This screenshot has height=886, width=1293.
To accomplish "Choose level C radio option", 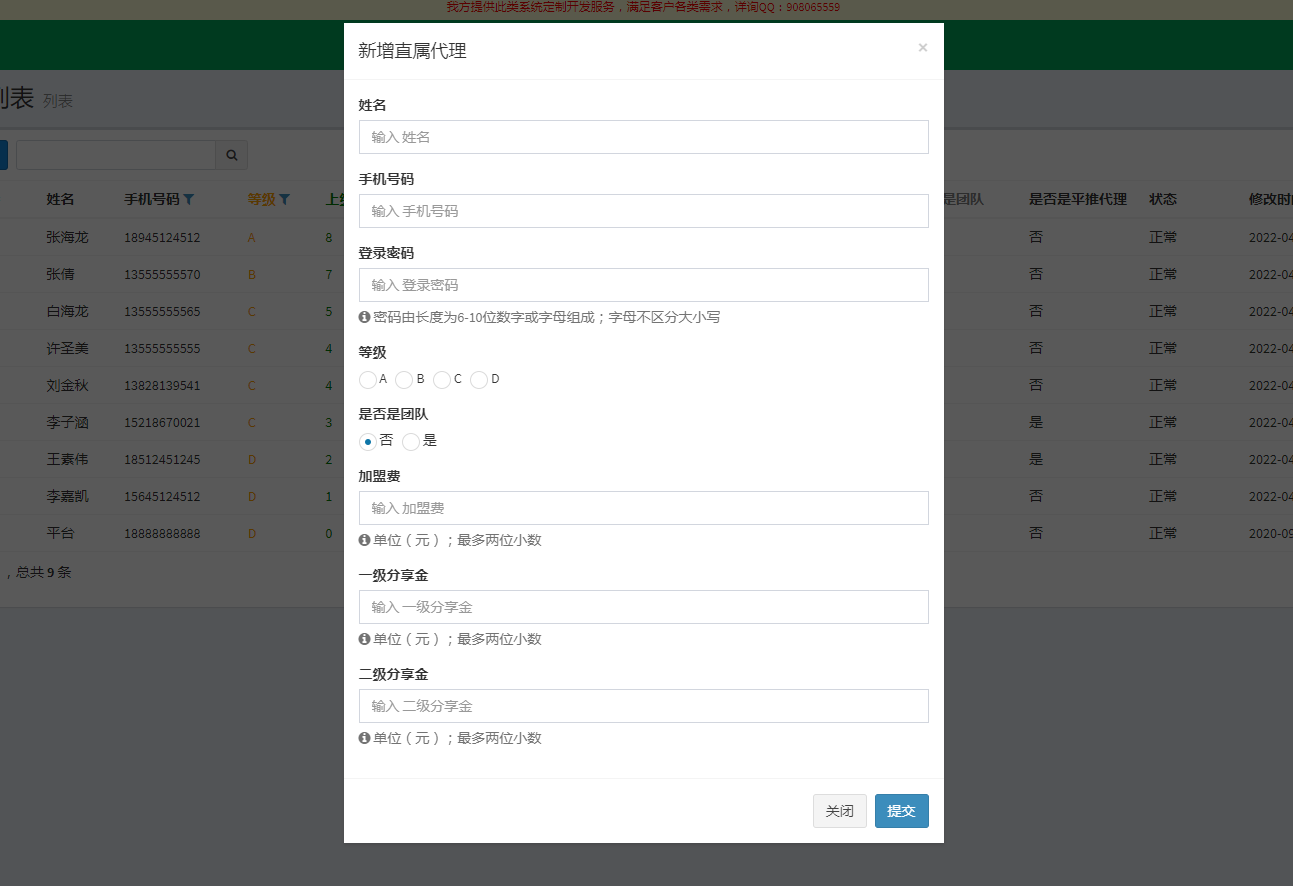I will pyautogui.click(x=442, y=380).
